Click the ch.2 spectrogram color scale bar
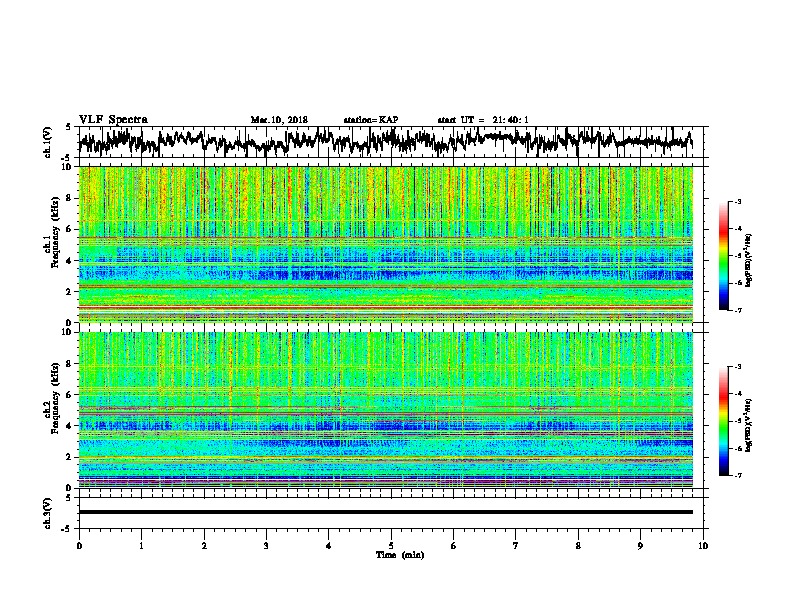 click(x=723, y=421)
